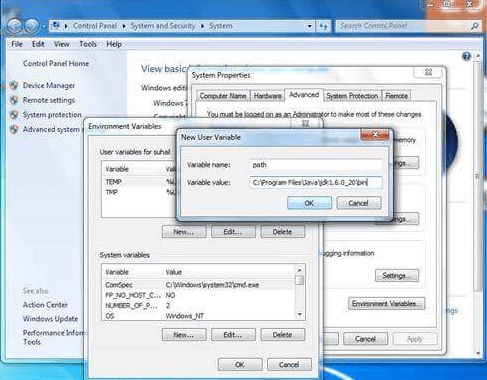The image size is (487, 380).
Task: Switch to the Computer Name tab
Action: click(x=223, y=96)
